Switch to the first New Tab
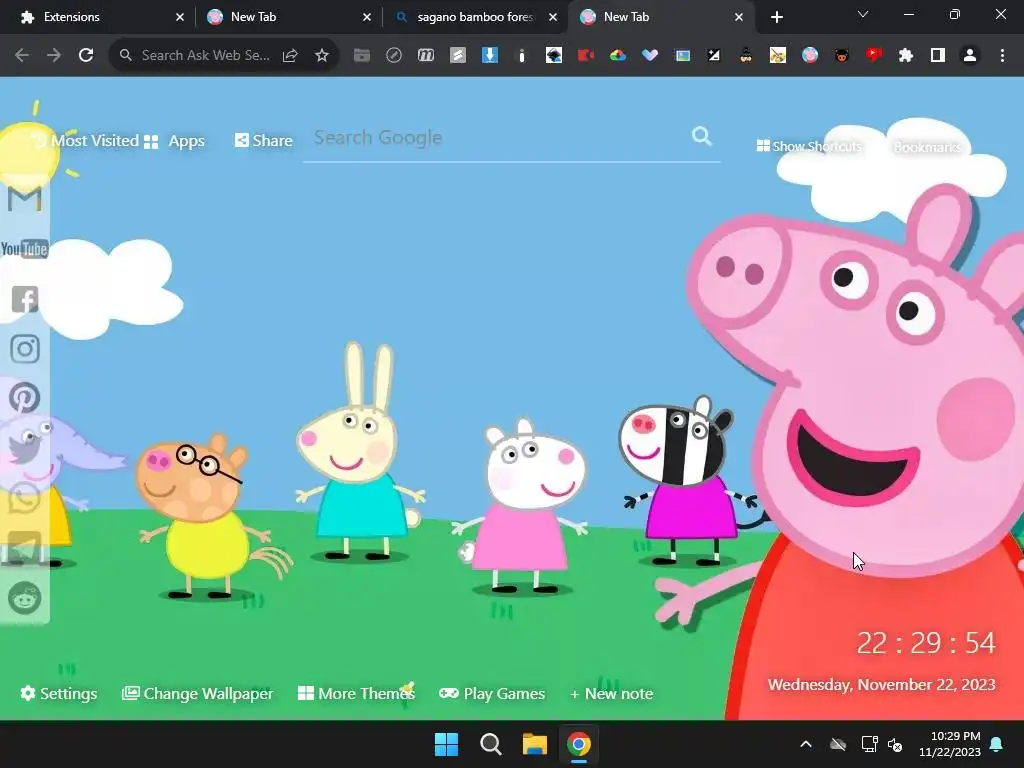 pos(288,17)
